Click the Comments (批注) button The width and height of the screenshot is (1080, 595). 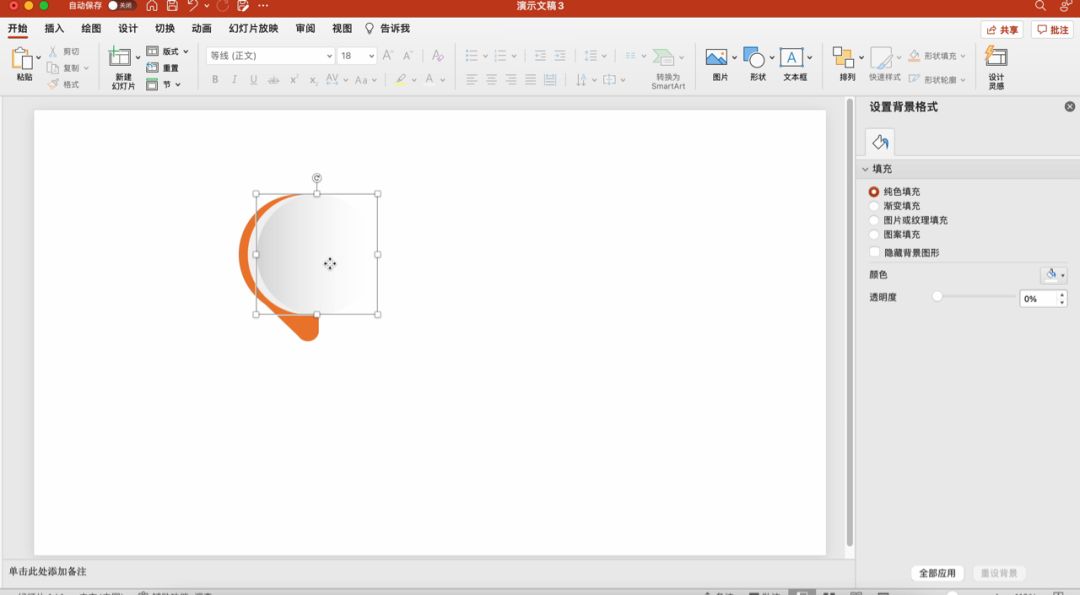(x=1052, y=30)
